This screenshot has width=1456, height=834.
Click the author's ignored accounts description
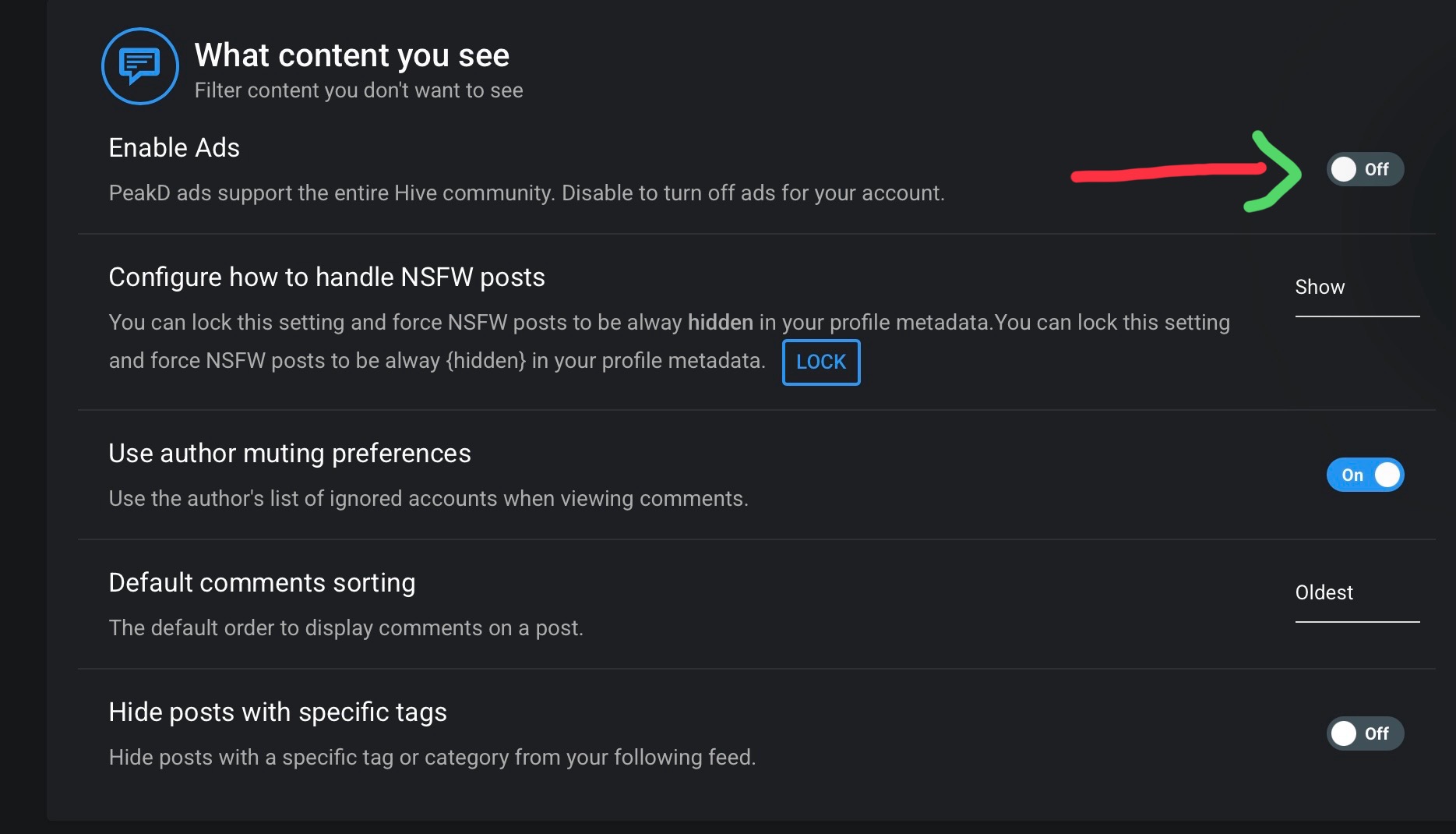point(428,498)
